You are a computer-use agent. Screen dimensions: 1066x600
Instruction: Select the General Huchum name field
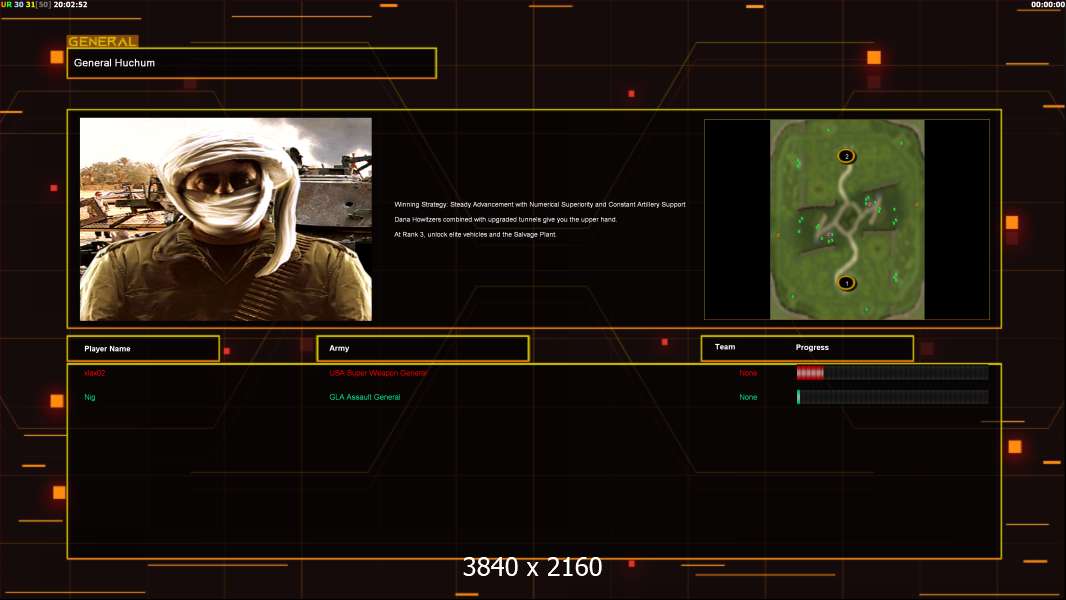click(x=252, y=63)
